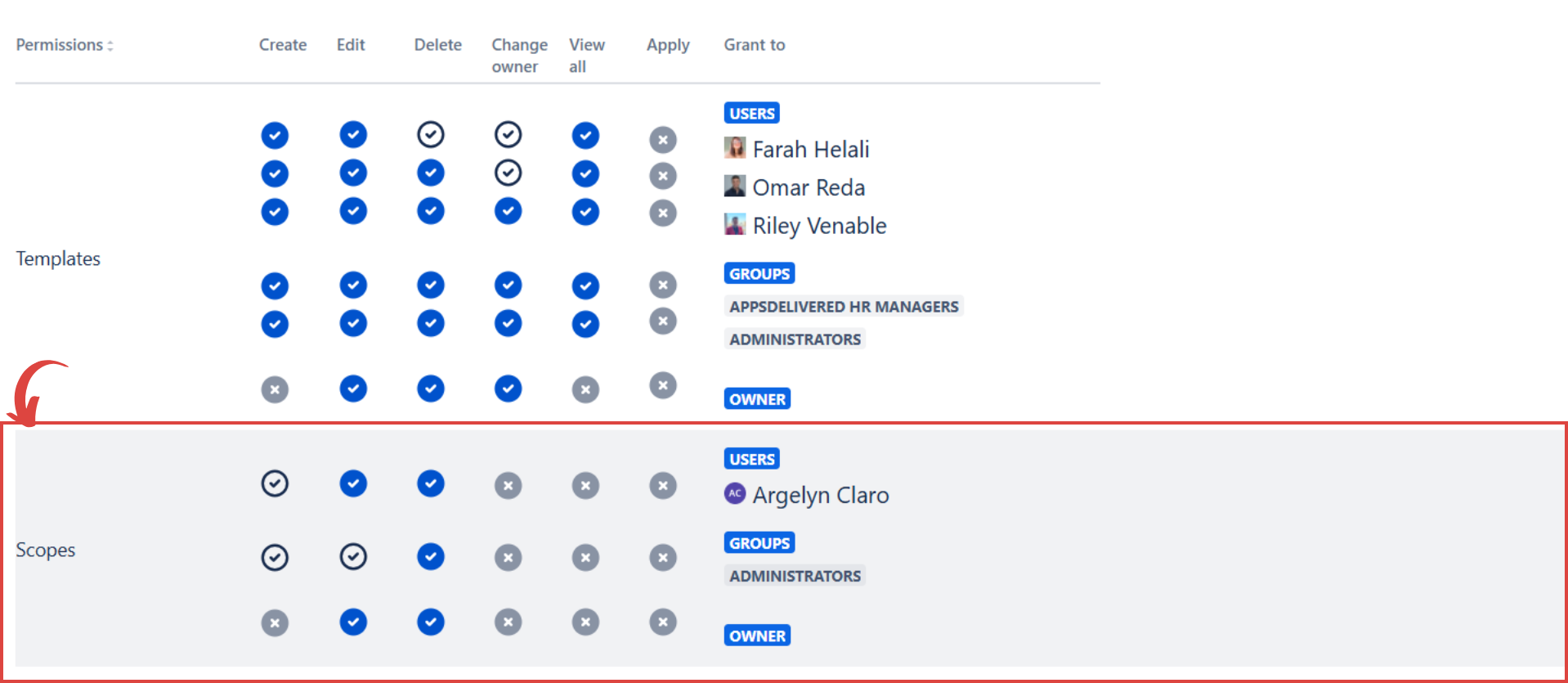Click Riley Venable's avatar picture
Image resolution: width=1568 pixels, height=683 pixels.
click(x=734, y=224)
